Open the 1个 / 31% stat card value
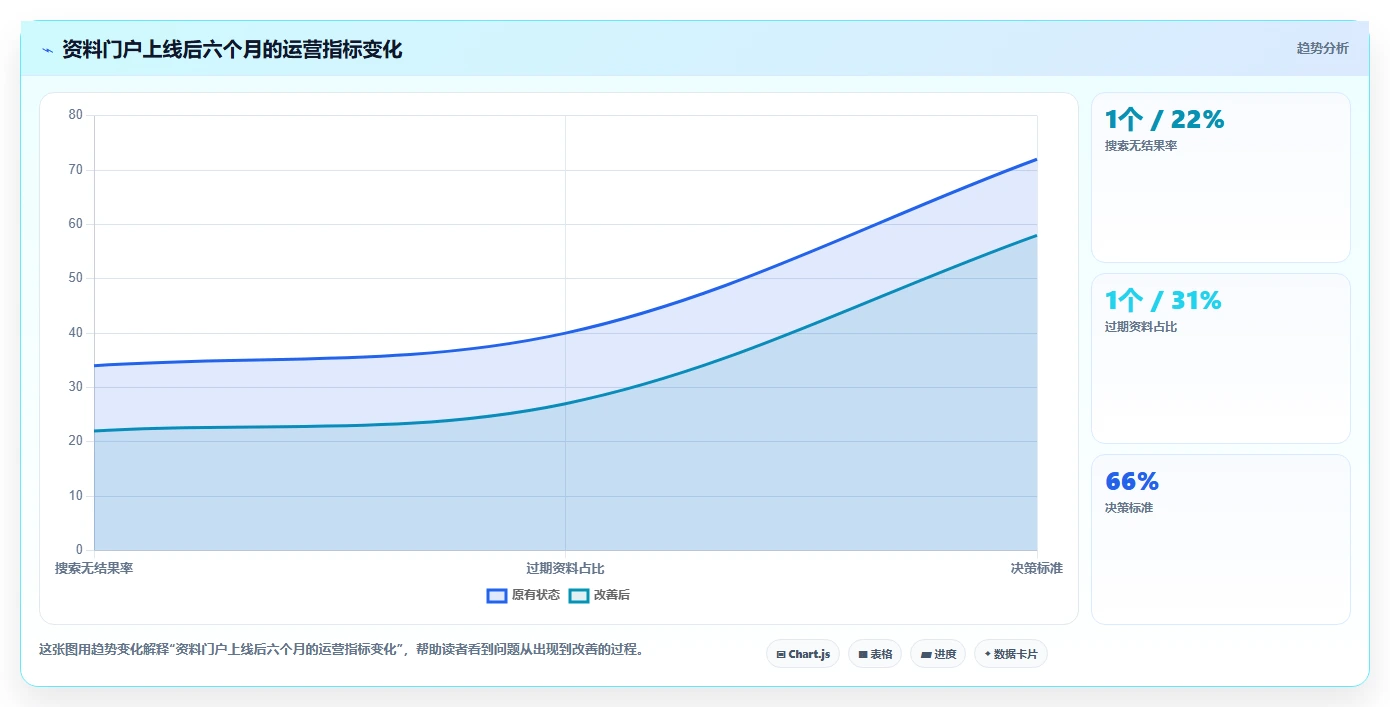1390x707 pixels. (1163, 301)
